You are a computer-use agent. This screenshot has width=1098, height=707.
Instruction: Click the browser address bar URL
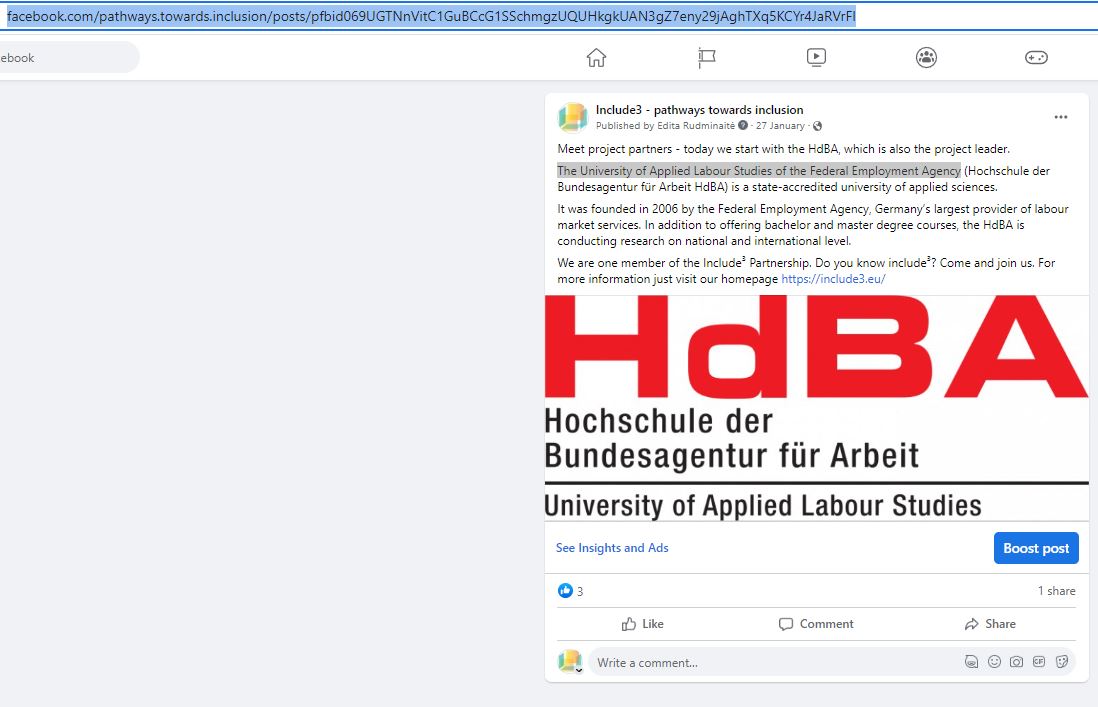click(x=431, y=16)
